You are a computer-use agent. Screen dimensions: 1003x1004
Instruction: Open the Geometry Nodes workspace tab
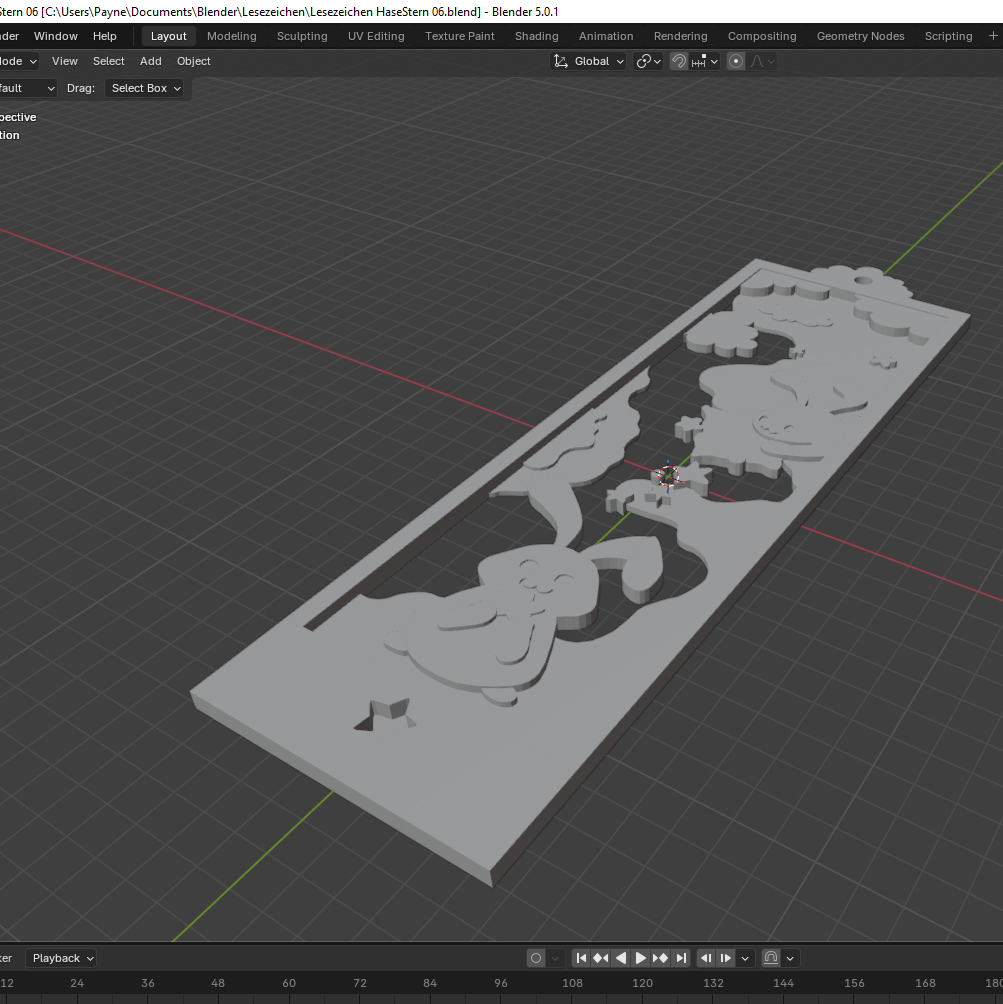click(x=860, y=36)
